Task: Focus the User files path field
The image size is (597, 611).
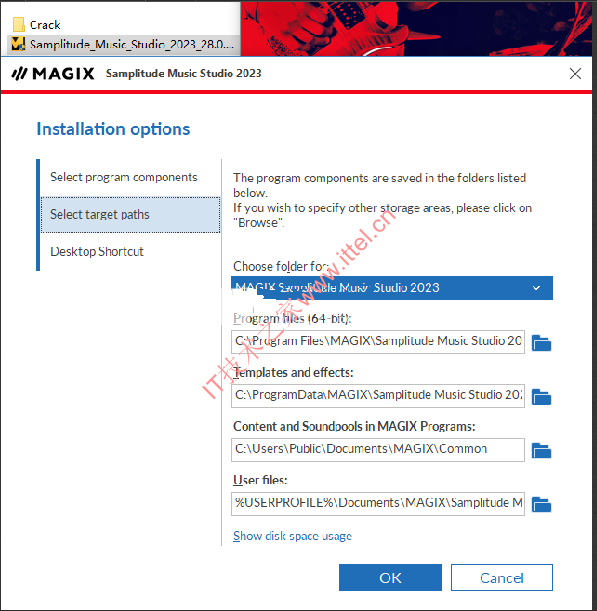Action: [378, 503]
